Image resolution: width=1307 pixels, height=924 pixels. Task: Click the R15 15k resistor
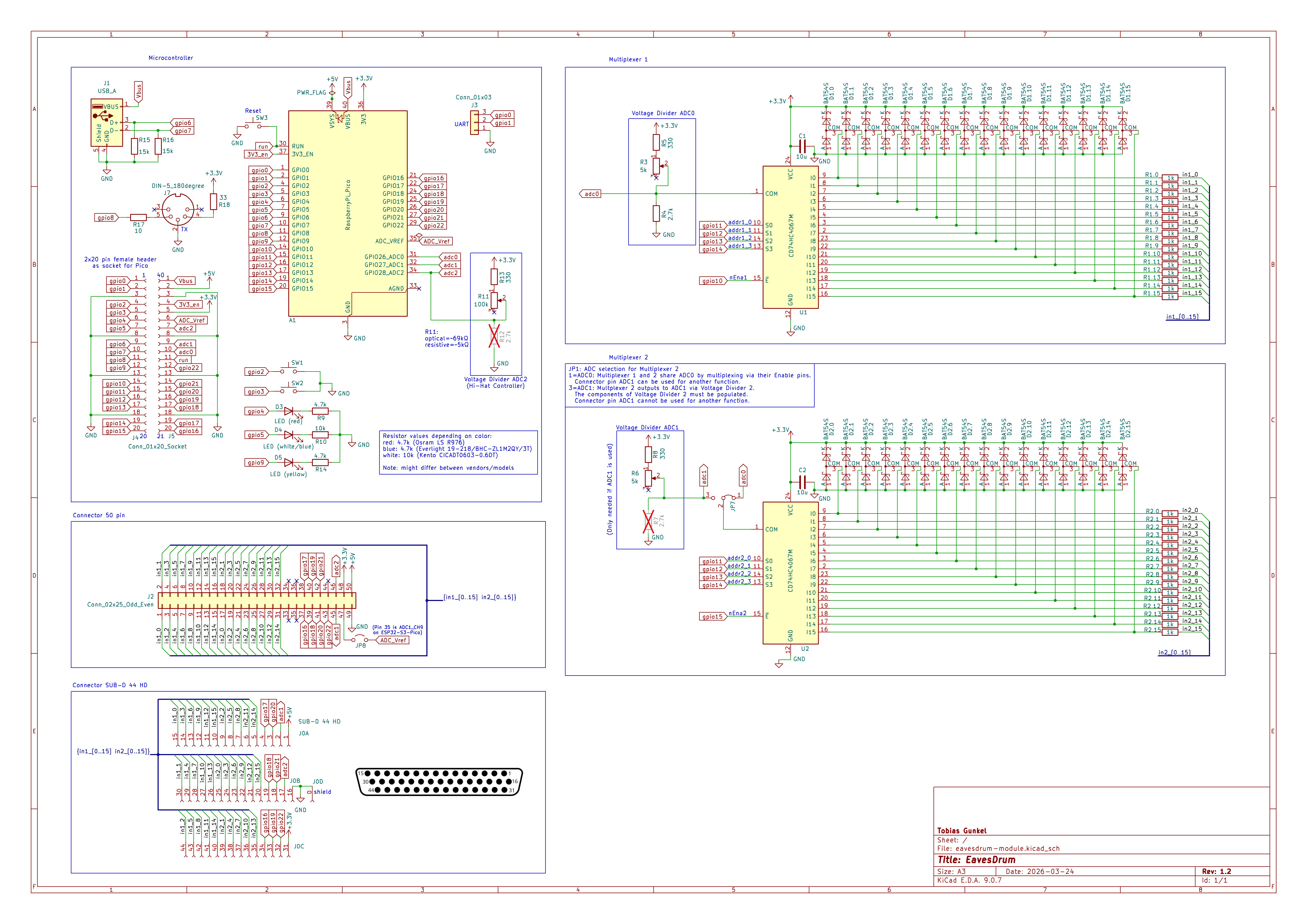click(x=134, y=146)
